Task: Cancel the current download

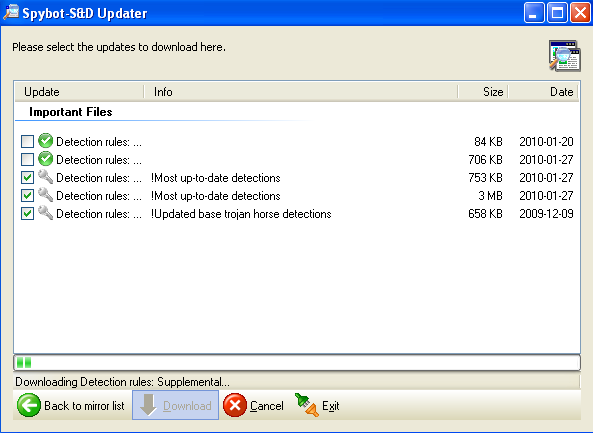Action: [x=254, y=405]
